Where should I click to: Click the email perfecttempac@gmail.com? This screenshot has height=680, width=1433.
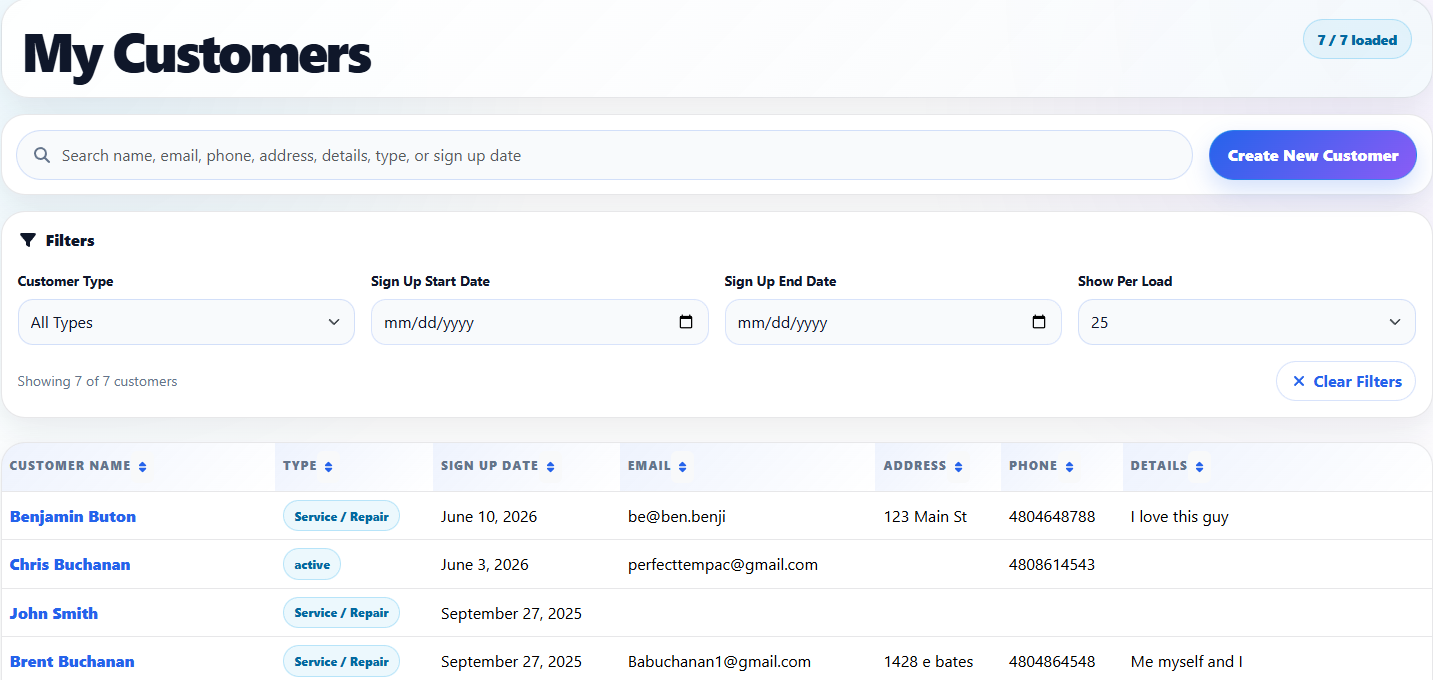723,564
